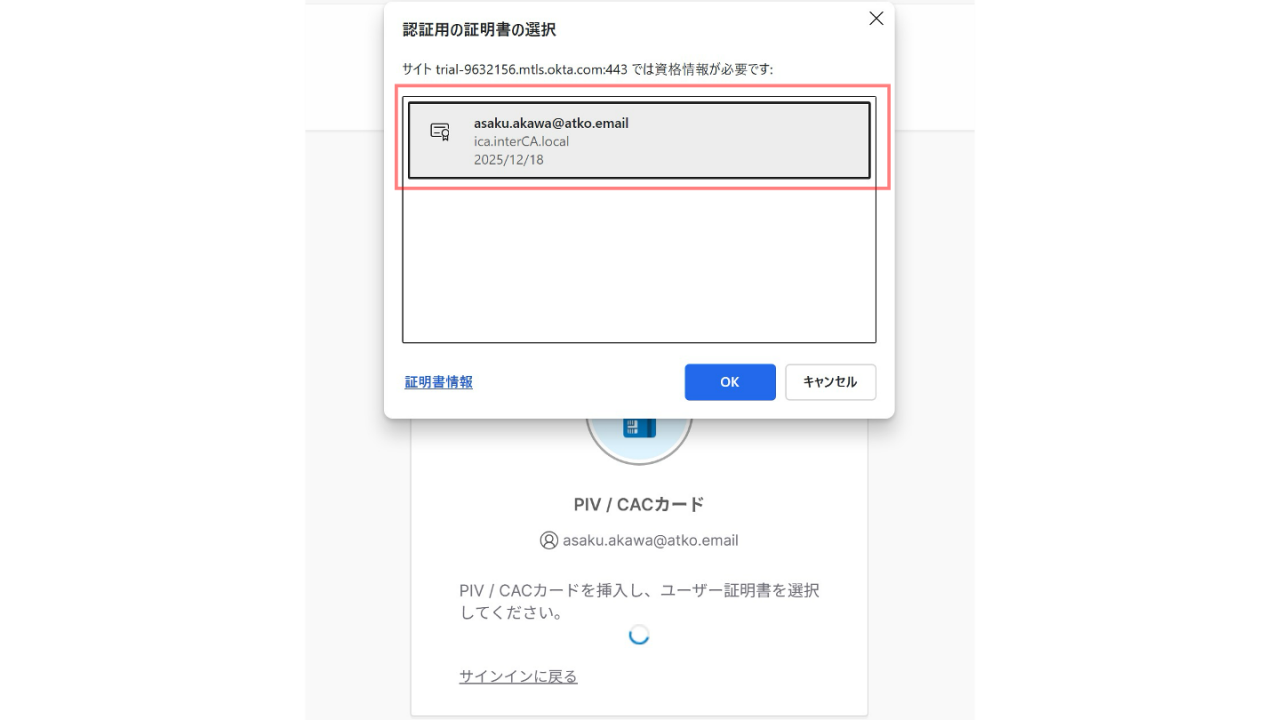Click the 2025/12/18 expiry date text
The height and width of the screenshot is (720, 1280).
click(x=509, y=159)
